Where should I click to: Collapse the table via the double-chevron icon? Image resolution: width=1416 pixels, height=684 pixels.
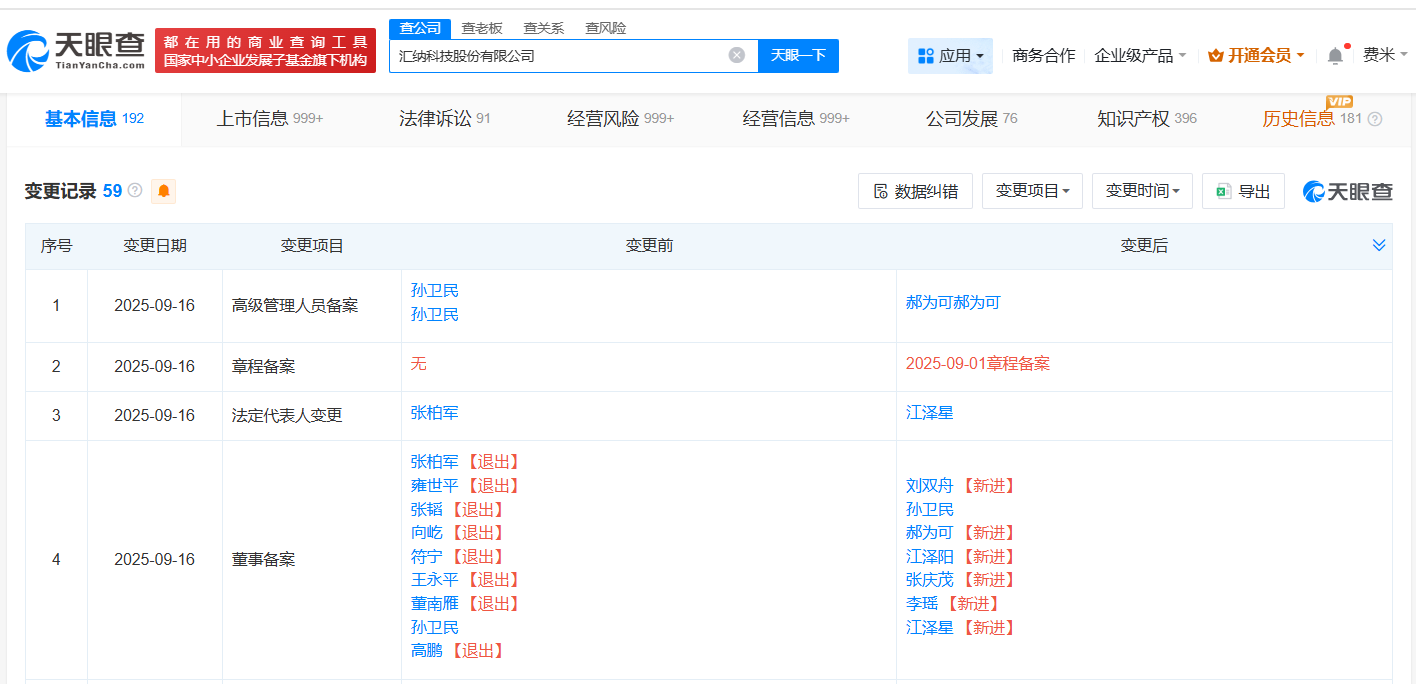(1379, 243)
